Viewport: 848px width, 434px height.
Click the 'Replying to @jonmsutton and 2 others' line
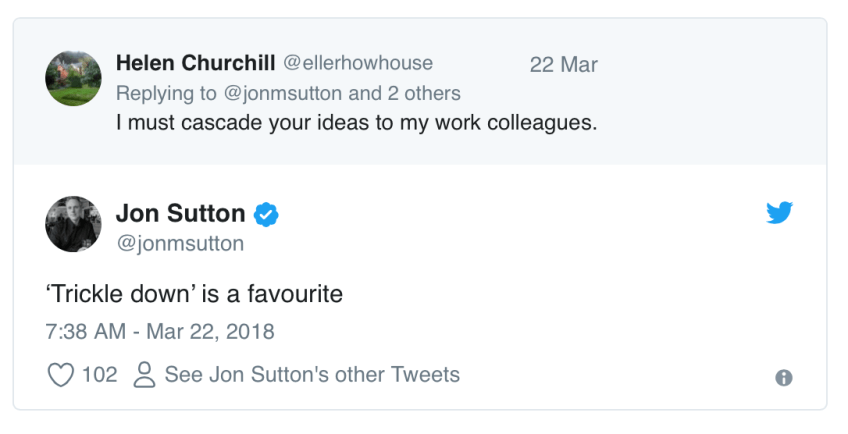[x=288, y=94]
